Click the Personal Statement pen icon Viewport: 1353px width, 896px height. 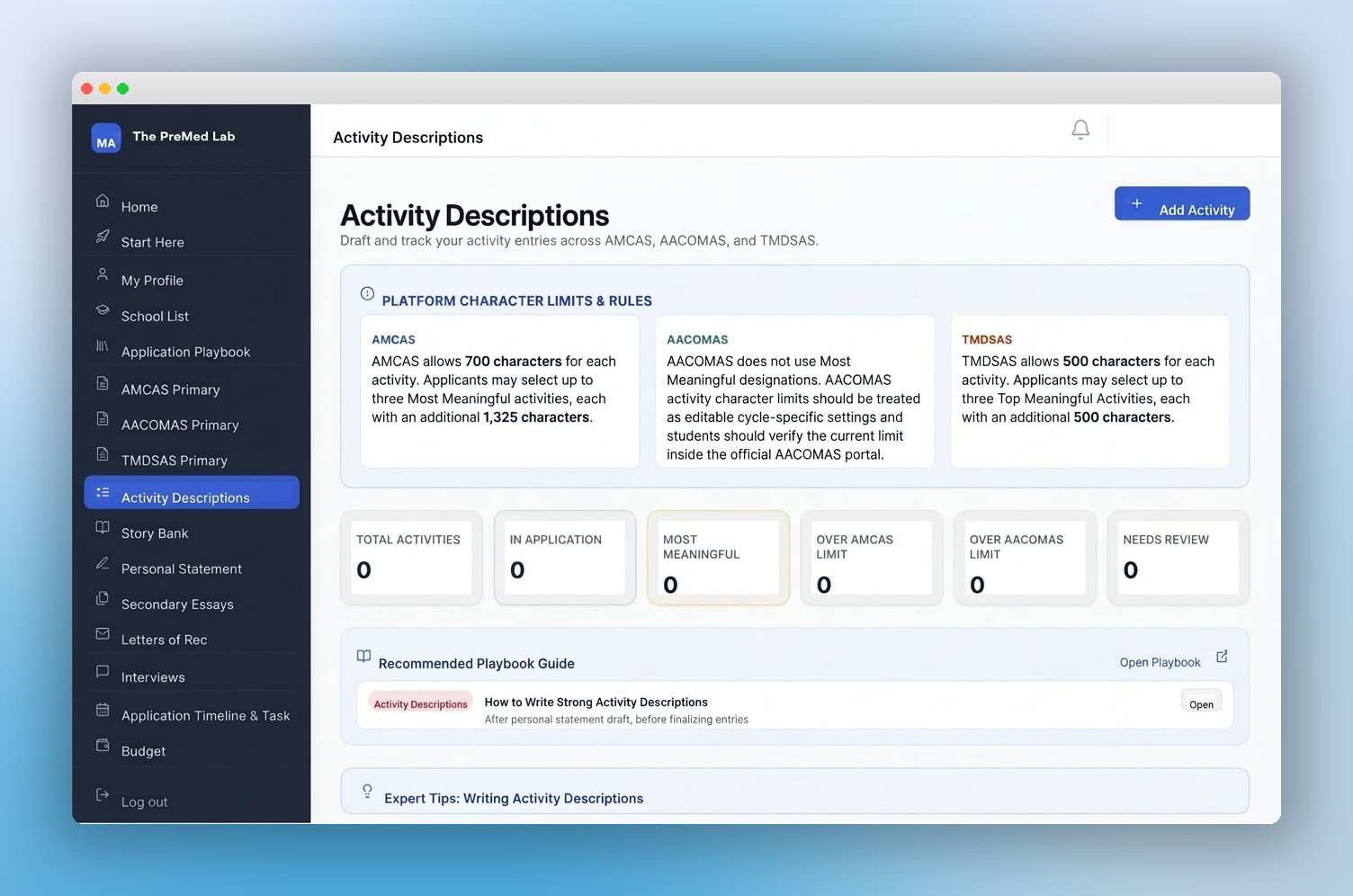[103, 563]
